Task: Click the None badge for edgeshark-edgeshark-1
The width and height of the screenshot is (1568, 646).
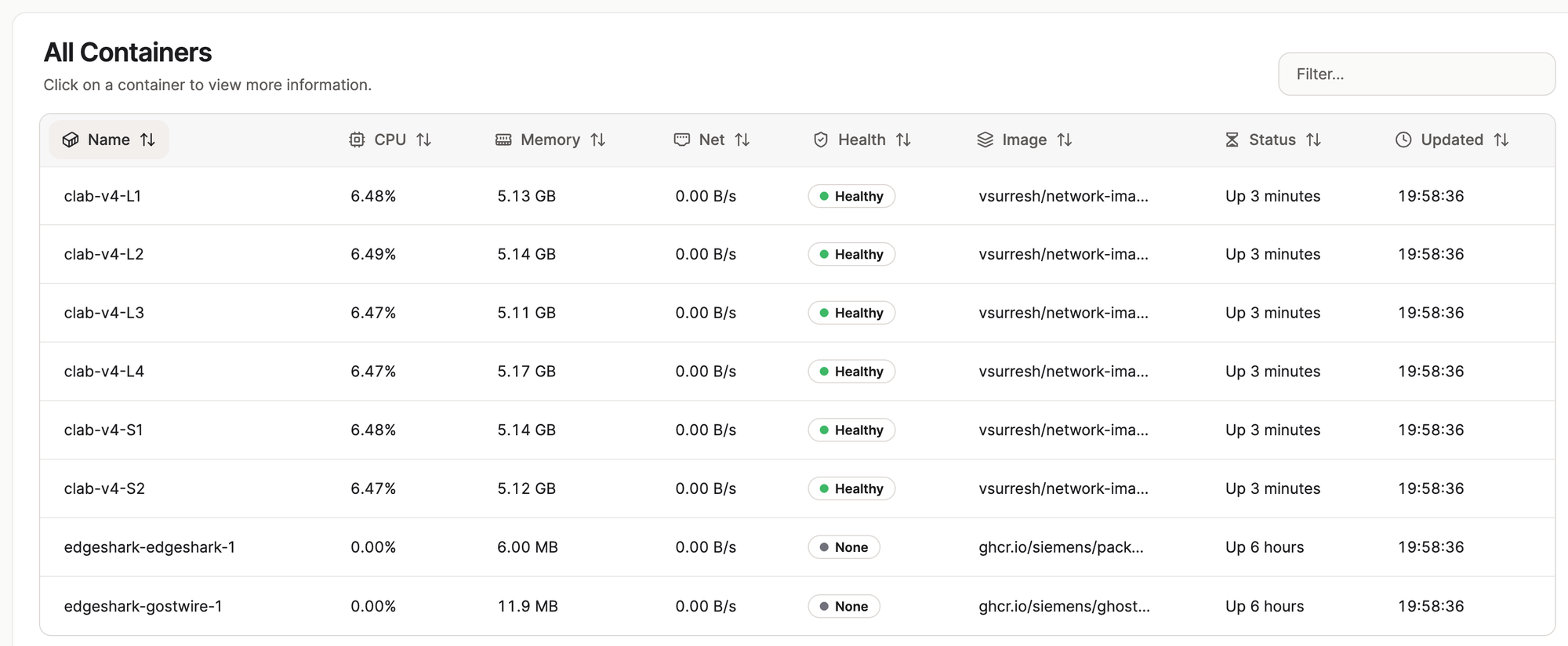Action: (x=844, y=547)
